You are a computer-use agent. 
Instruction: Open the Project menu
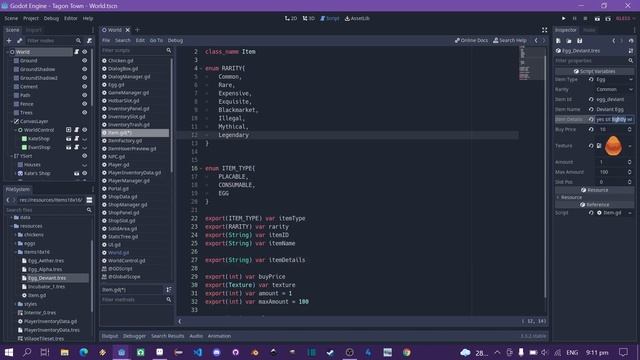[31, 18]
